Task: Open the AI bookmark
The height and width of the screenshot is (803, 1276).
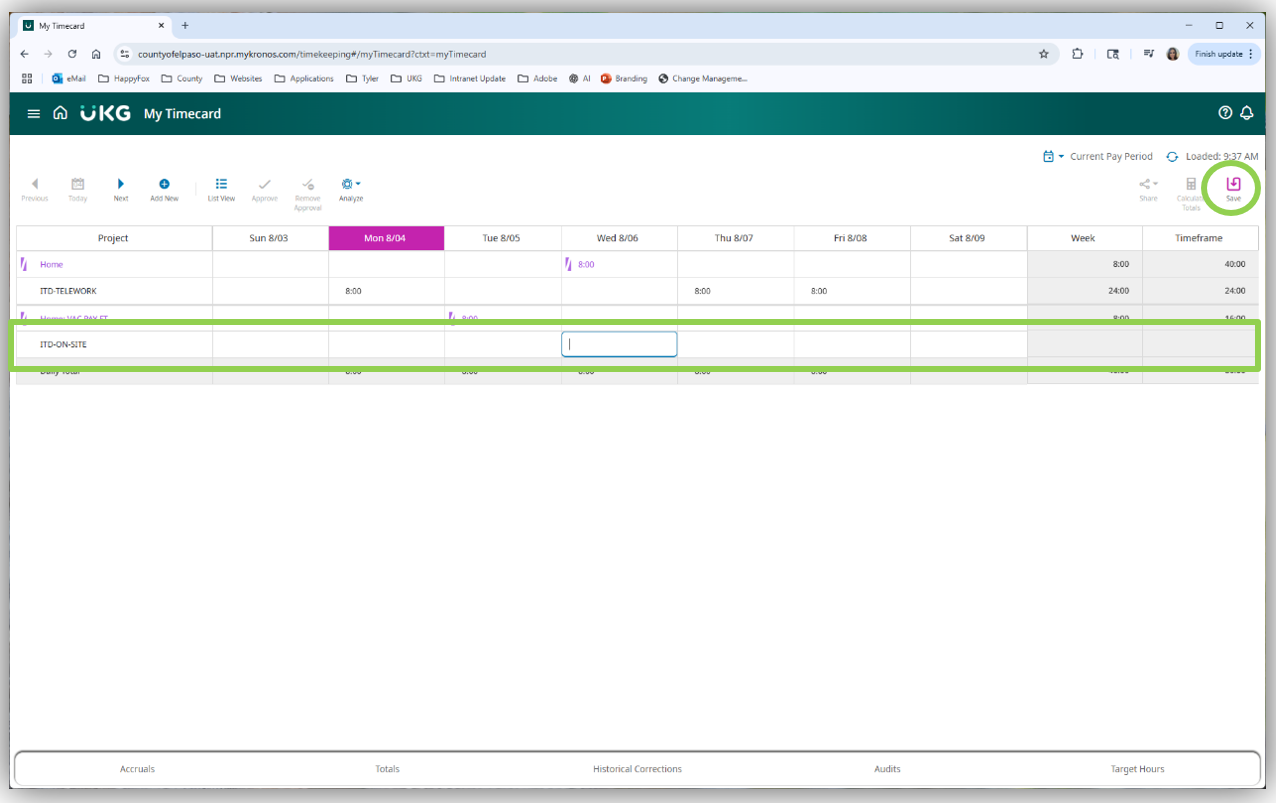Action: tap(580, 78)
